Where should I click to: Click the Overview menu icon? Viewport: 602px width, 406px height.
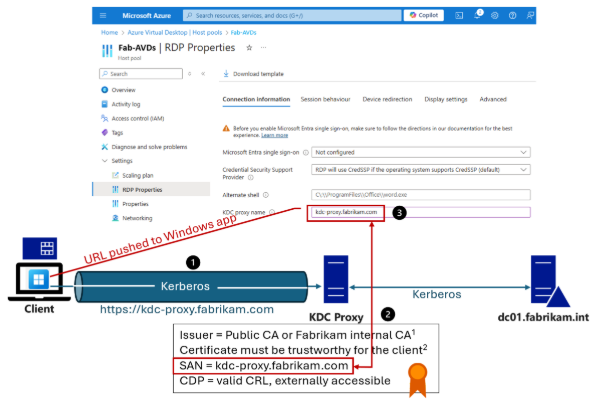(104, 90)
